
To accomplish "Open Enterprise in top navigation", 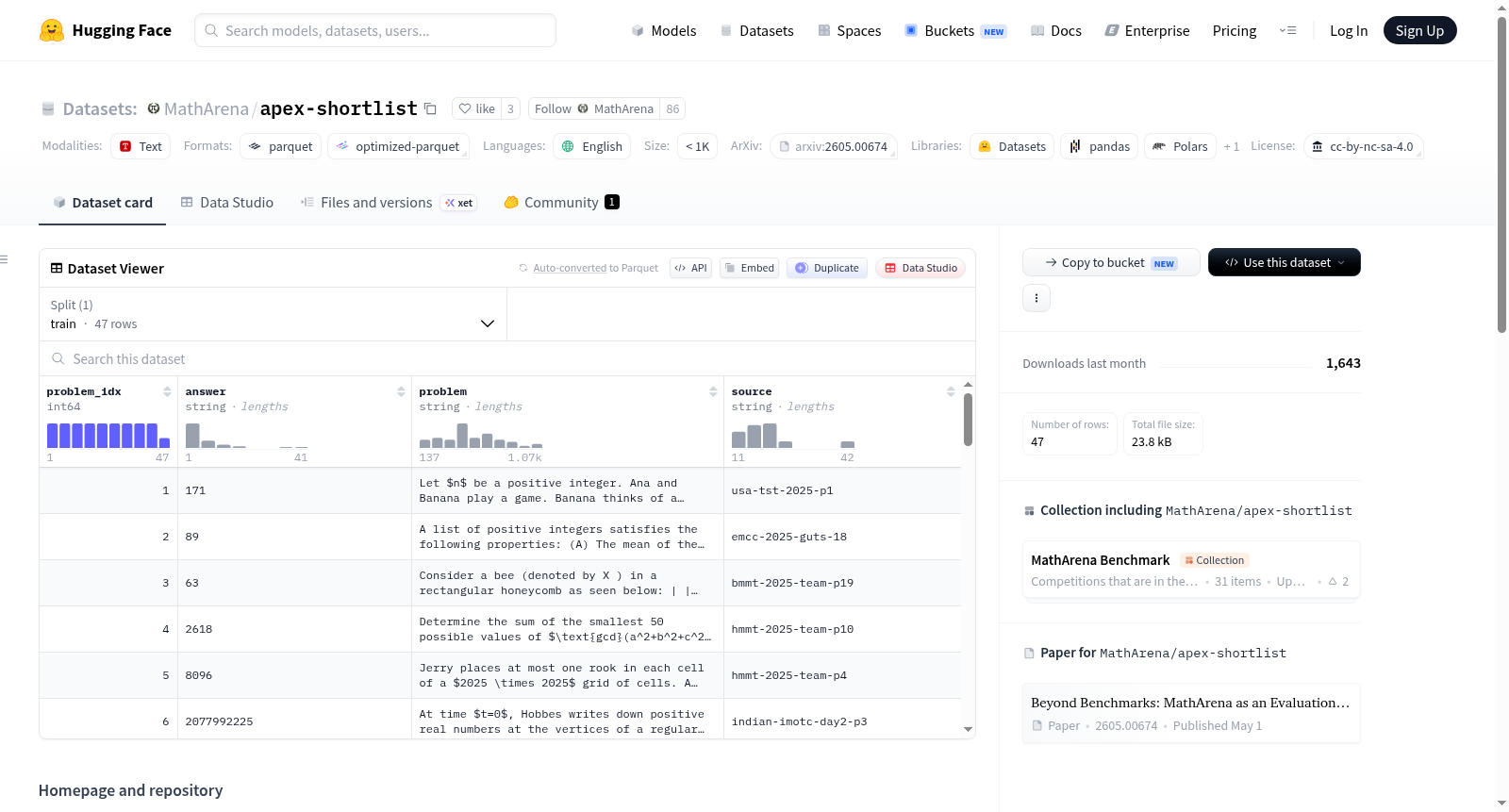I will point(1147,30).
